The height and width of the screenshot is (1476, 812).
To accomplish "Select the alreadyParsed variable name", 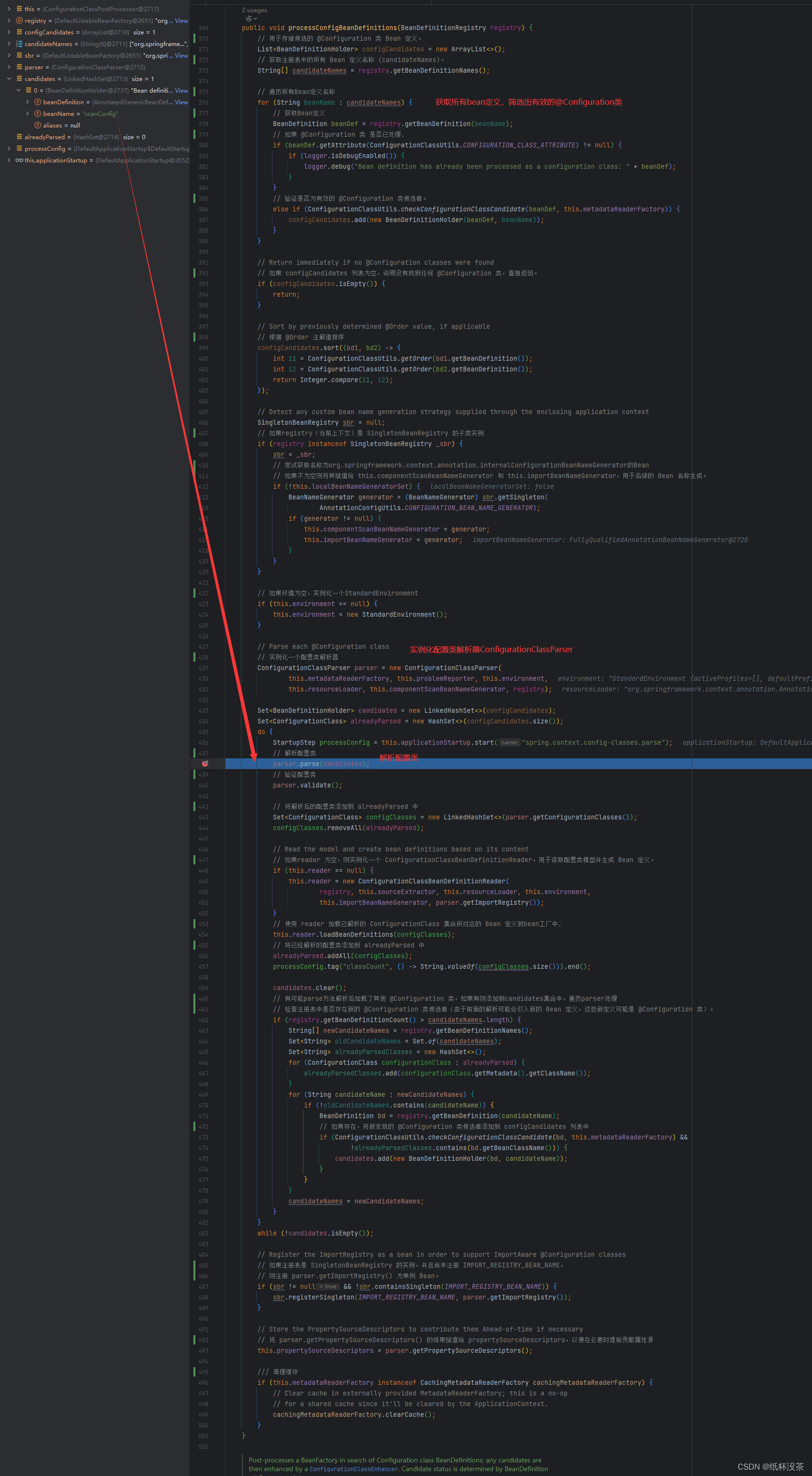I will coord(45,137).
